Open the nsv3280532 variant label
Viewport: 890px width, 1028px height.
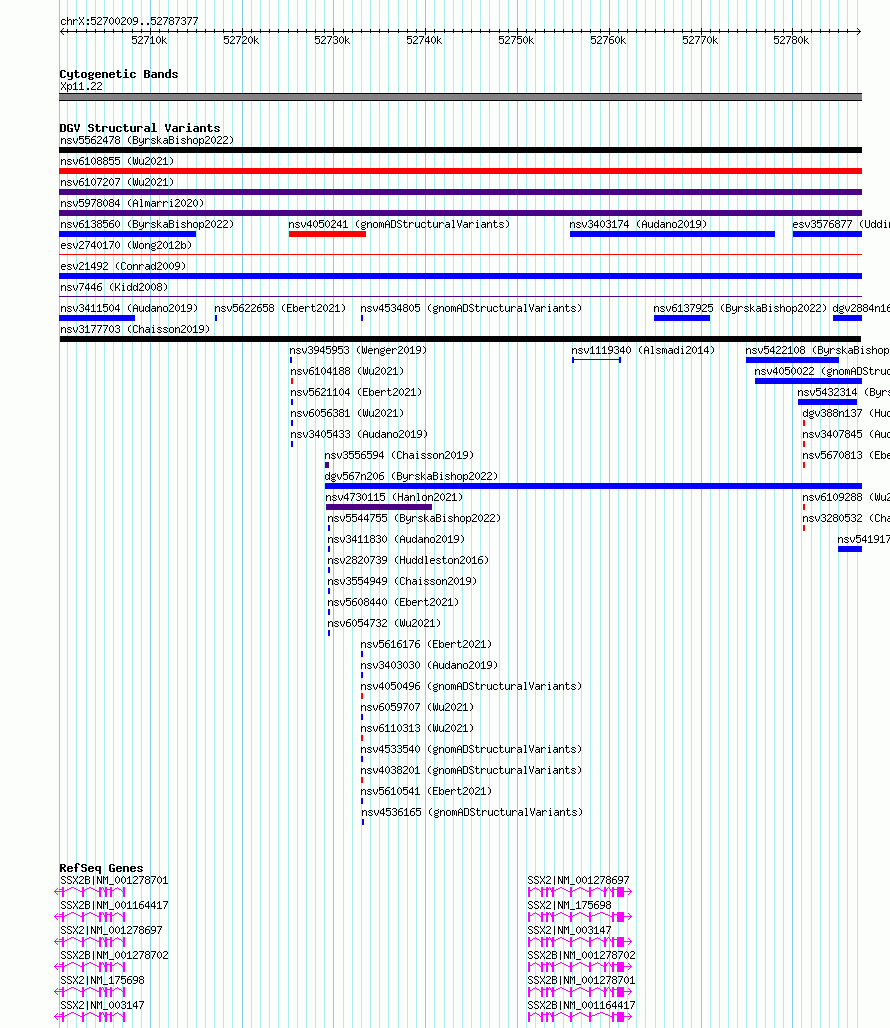coord(845,518)
